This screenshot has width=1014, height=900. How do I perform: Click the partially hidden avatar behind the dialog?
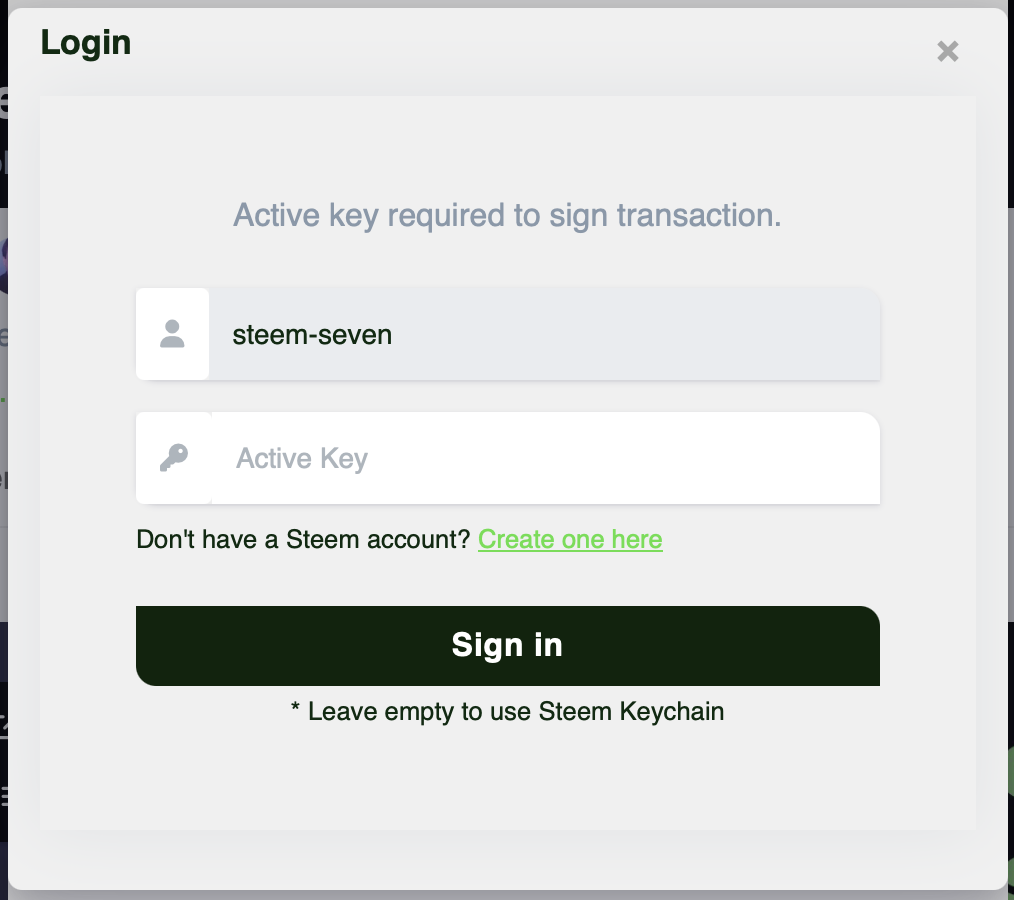click(x=4, y=262)
